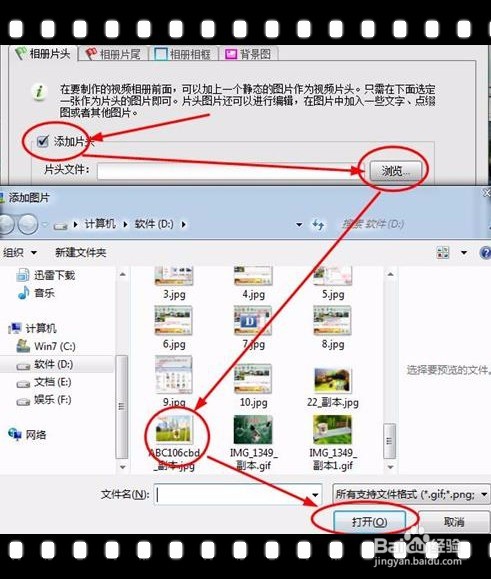Click the file list scroll down arrow

pos(390,467)
